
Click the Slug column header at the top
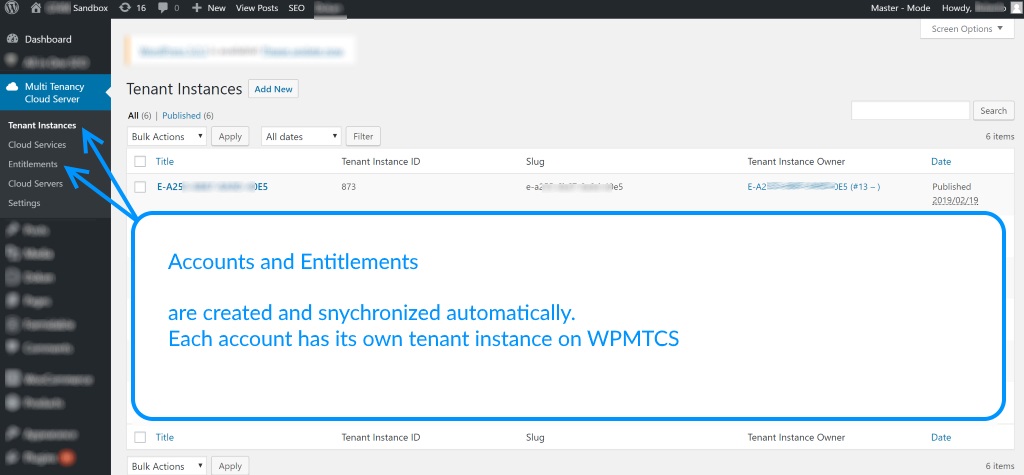[x=535, y=161]
